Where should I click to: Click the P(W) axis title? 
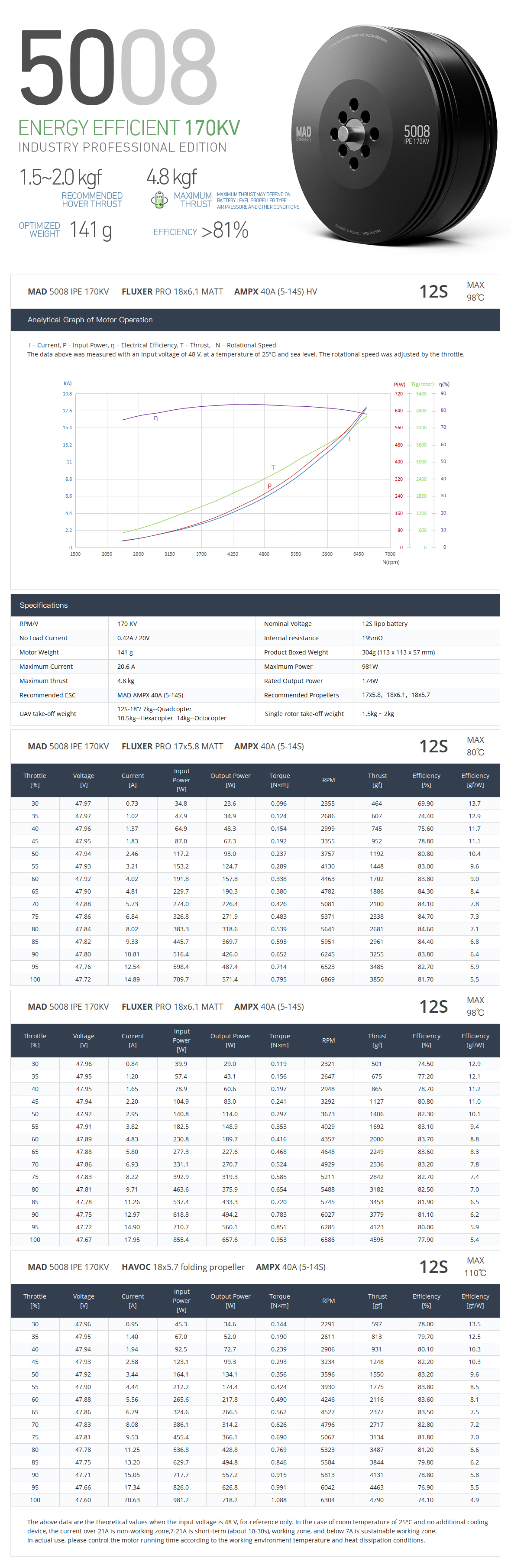[x=400, y=385]
